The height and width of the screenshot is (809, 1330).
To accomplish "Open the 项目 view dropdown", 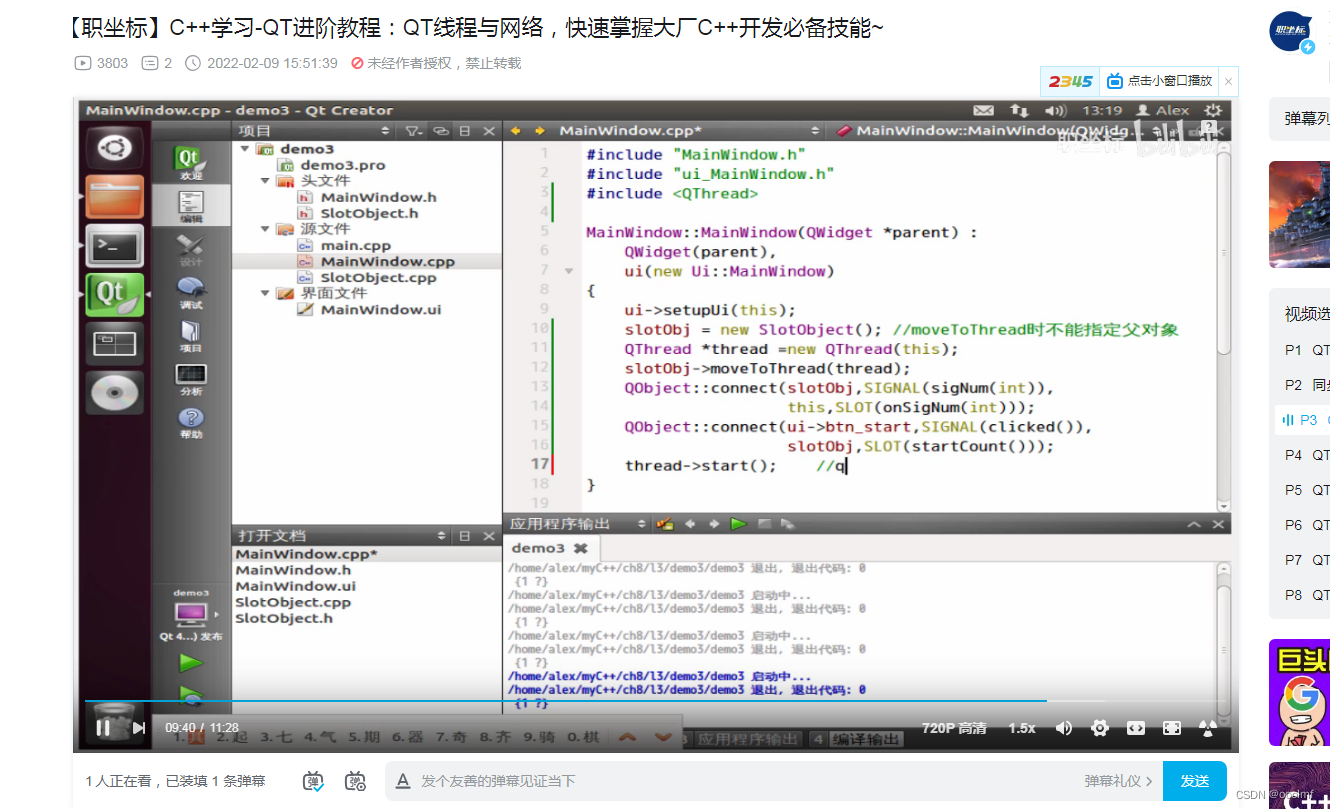I will pos(385,131).
